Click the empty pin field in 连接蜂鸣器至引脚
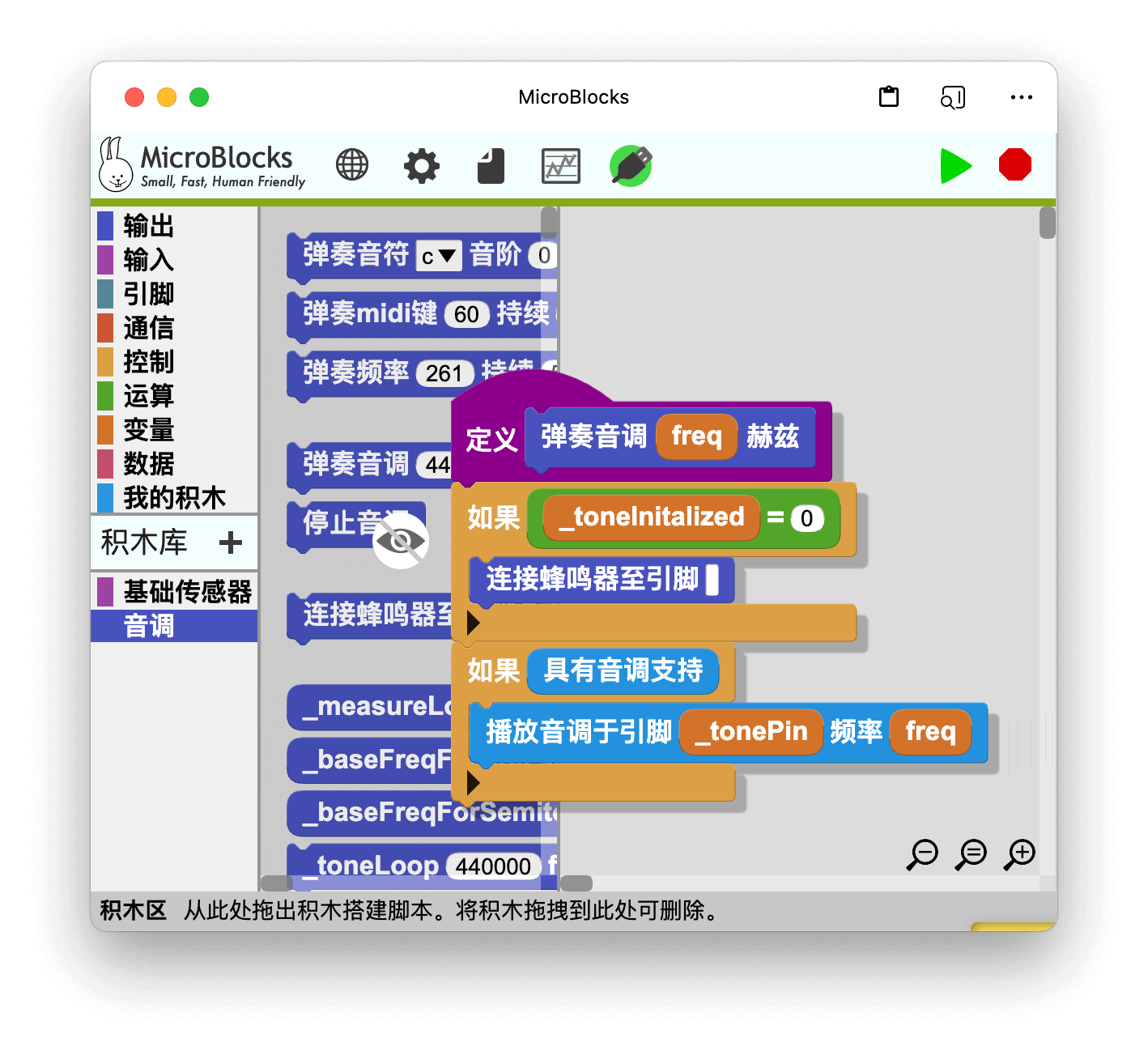 (712, 580)
